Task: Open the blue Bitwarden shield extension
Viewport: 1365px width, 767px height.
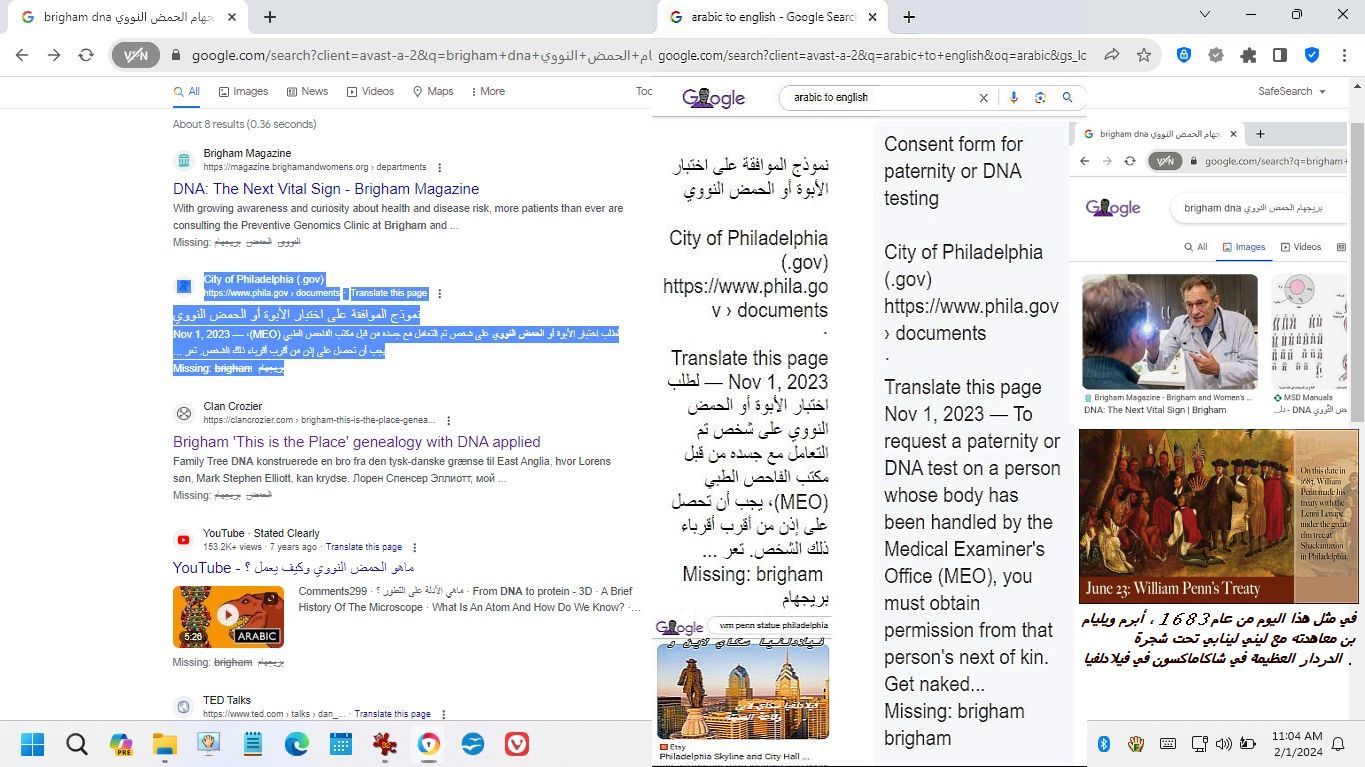Action: (x=1184, y=56)
